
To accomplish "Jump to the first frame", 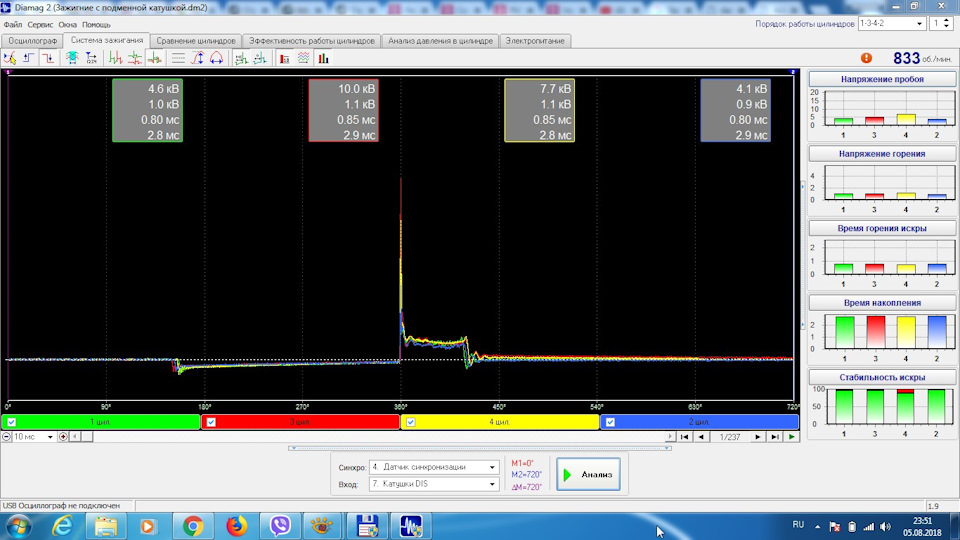I will click(684, 437).
